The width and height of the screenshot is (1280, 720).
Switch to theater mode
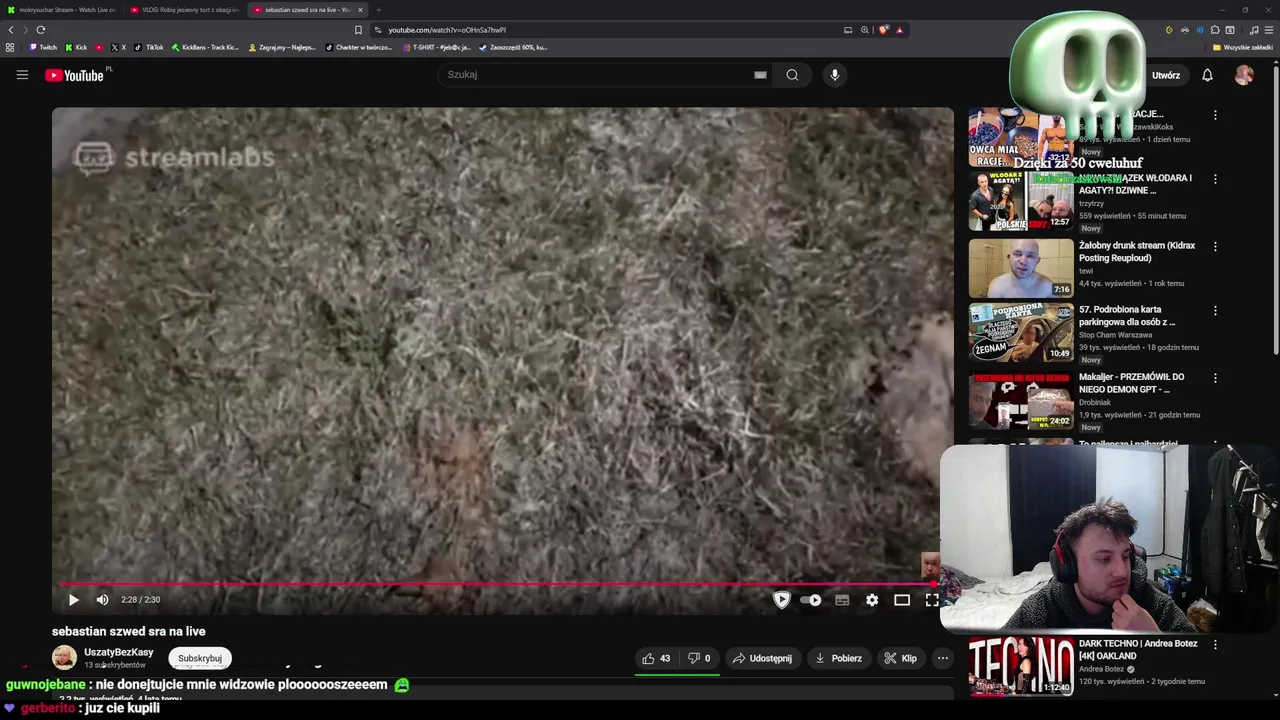click(902, 600)
